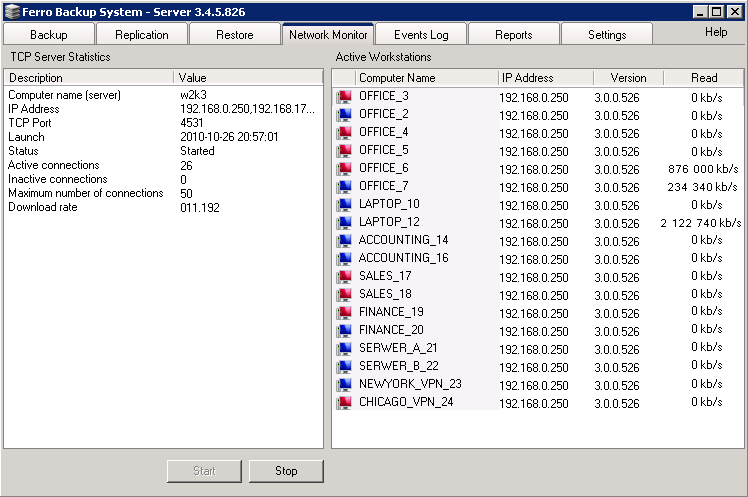Screen dimensions: 748x497
Task: Click OFFICE_6 read rate '876 000 kb/s'
Action: 703,169
